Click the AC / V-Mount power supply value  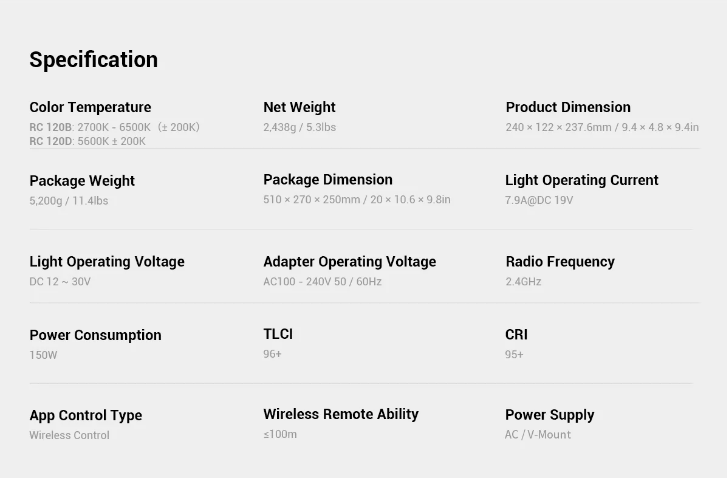click(x=538, y=434)
